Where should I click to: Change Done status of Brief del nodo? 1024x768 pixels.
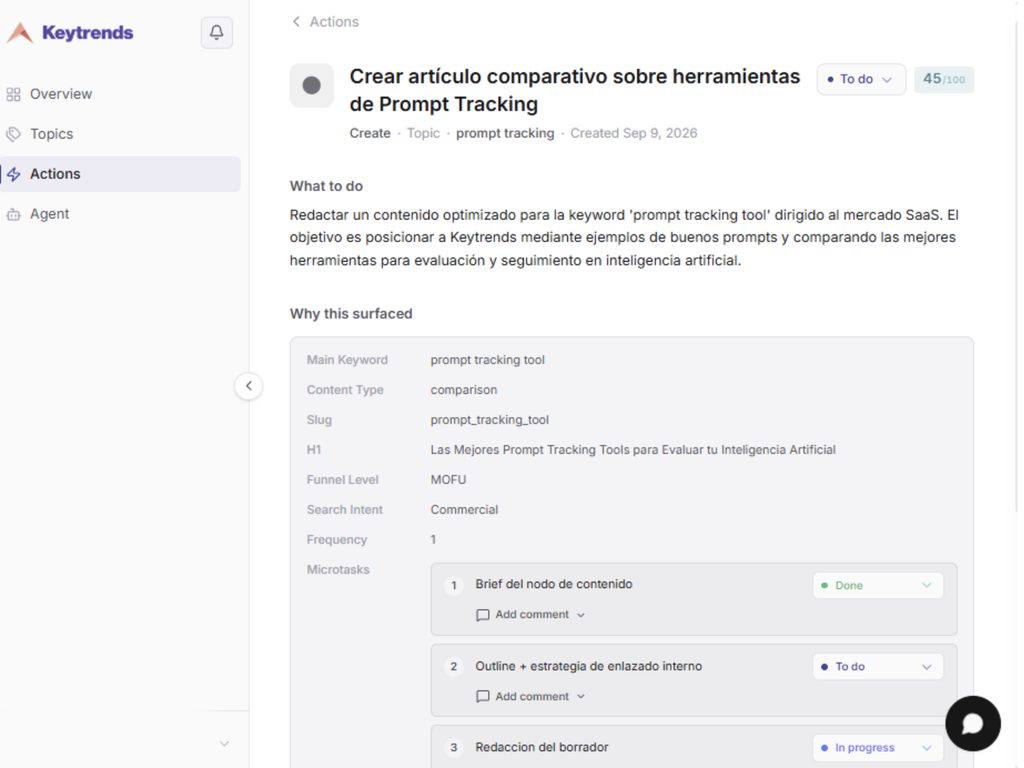(x=878, y=585)
